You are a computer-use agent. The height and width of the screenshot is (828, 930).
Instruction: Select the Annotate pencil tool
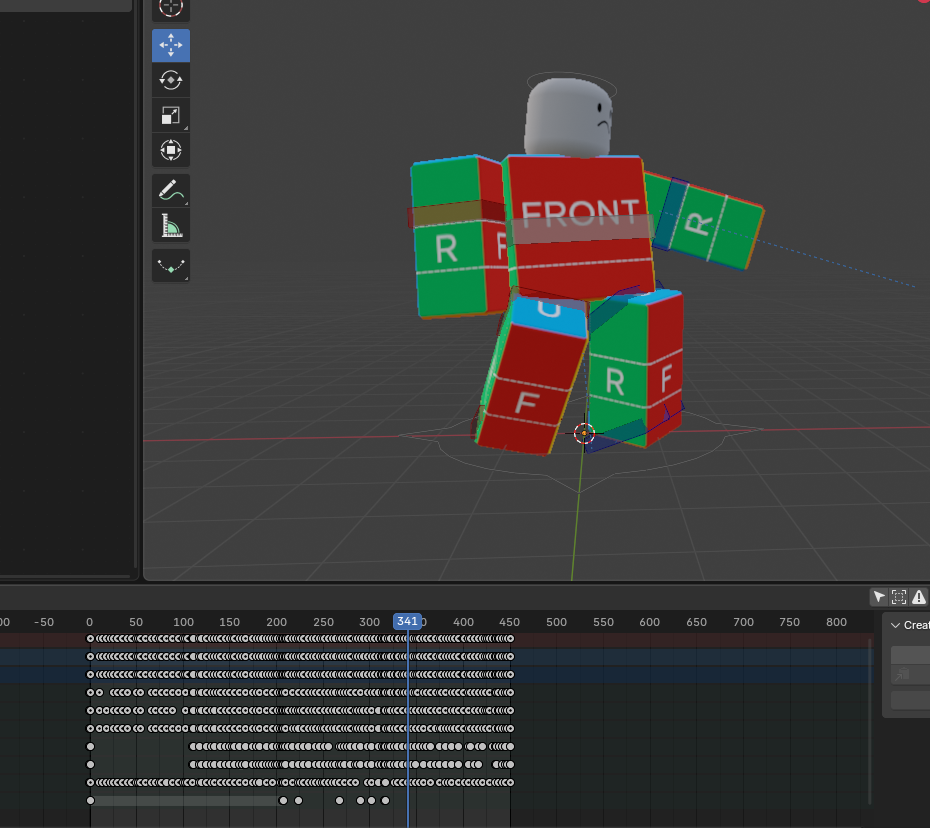click(x=171, y=191)
